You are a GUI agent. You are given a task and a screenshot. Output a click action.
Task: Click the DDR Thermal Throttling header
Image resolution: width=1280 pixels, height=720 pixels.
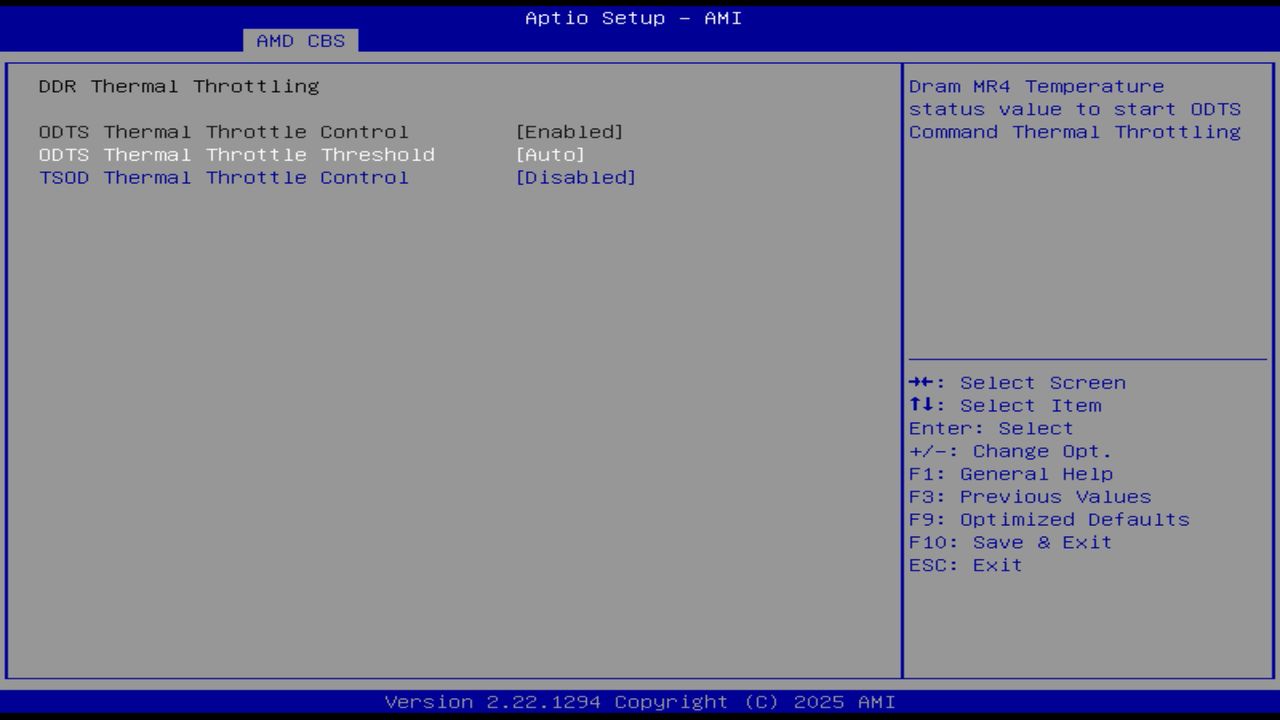pos(180,86)
